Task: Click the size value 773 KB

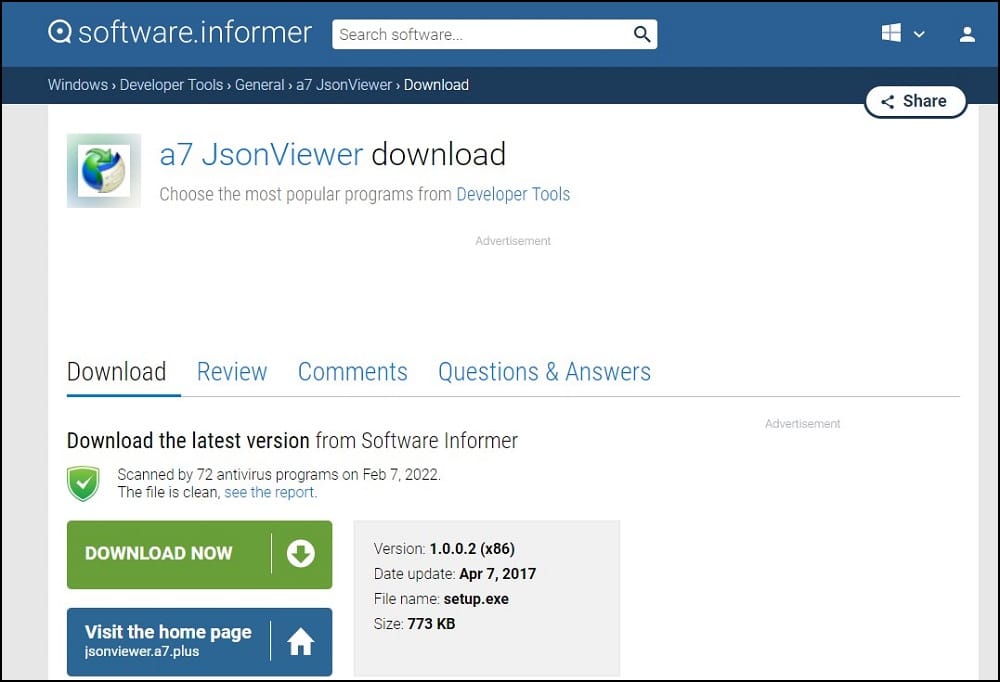Action: [432, 624]
